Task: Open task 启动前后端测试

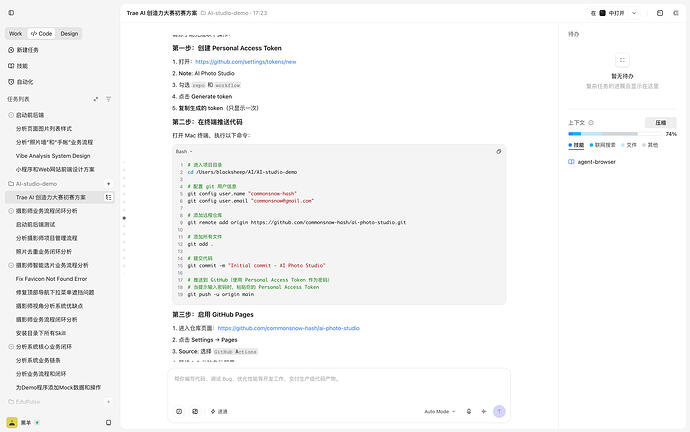Action: (x=35, y=225)
